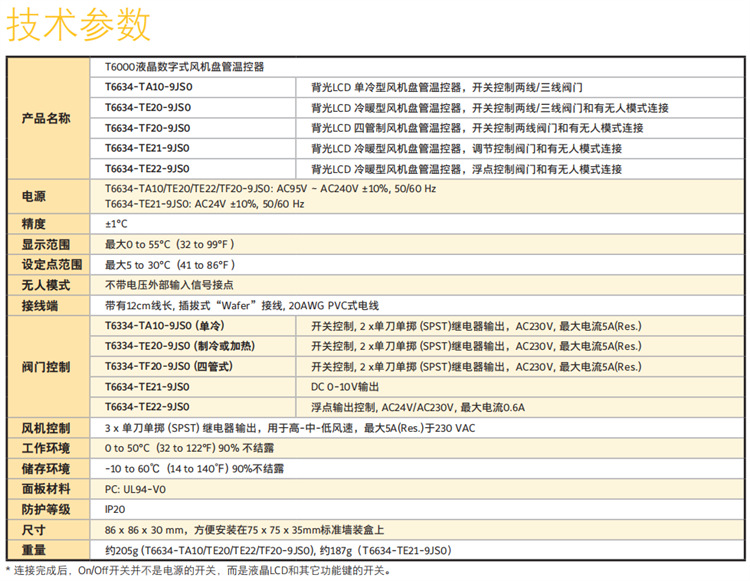Select the 产品名称 row label
Image resolution: width=750 pixels, height=581 pixels.
tap(46, 118)
